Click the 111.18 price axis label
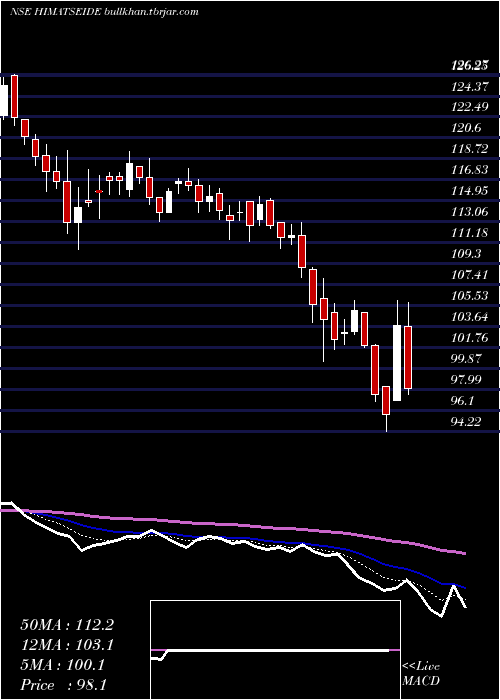 (x=468, y=233)
